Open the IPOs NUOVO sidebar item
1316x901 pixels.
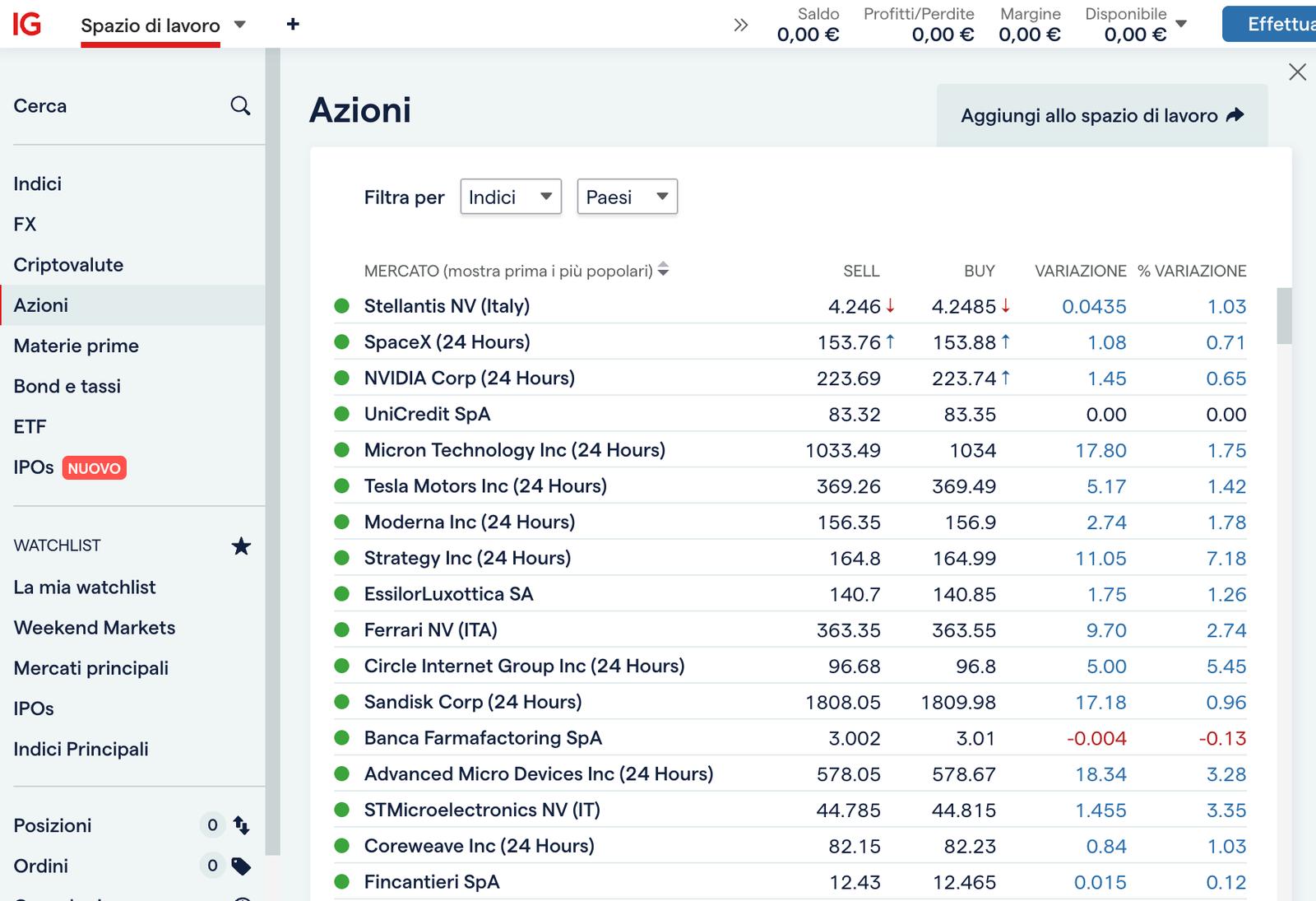(70, 467)
